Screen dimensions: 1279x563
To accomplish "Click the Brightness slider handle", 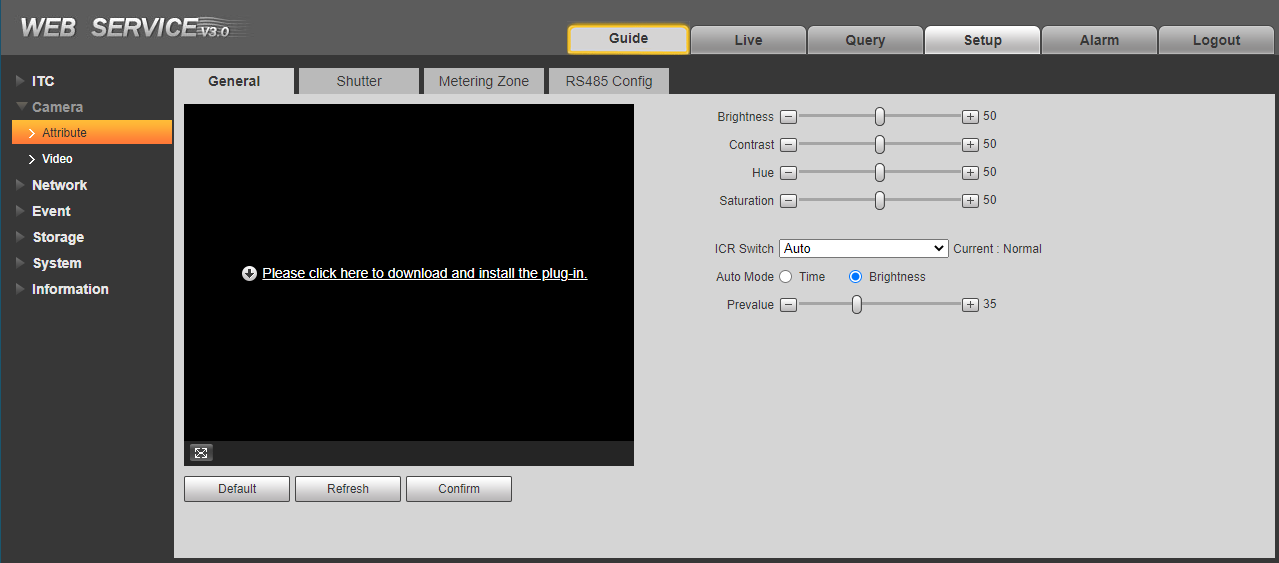I will (x=880, y=117).
